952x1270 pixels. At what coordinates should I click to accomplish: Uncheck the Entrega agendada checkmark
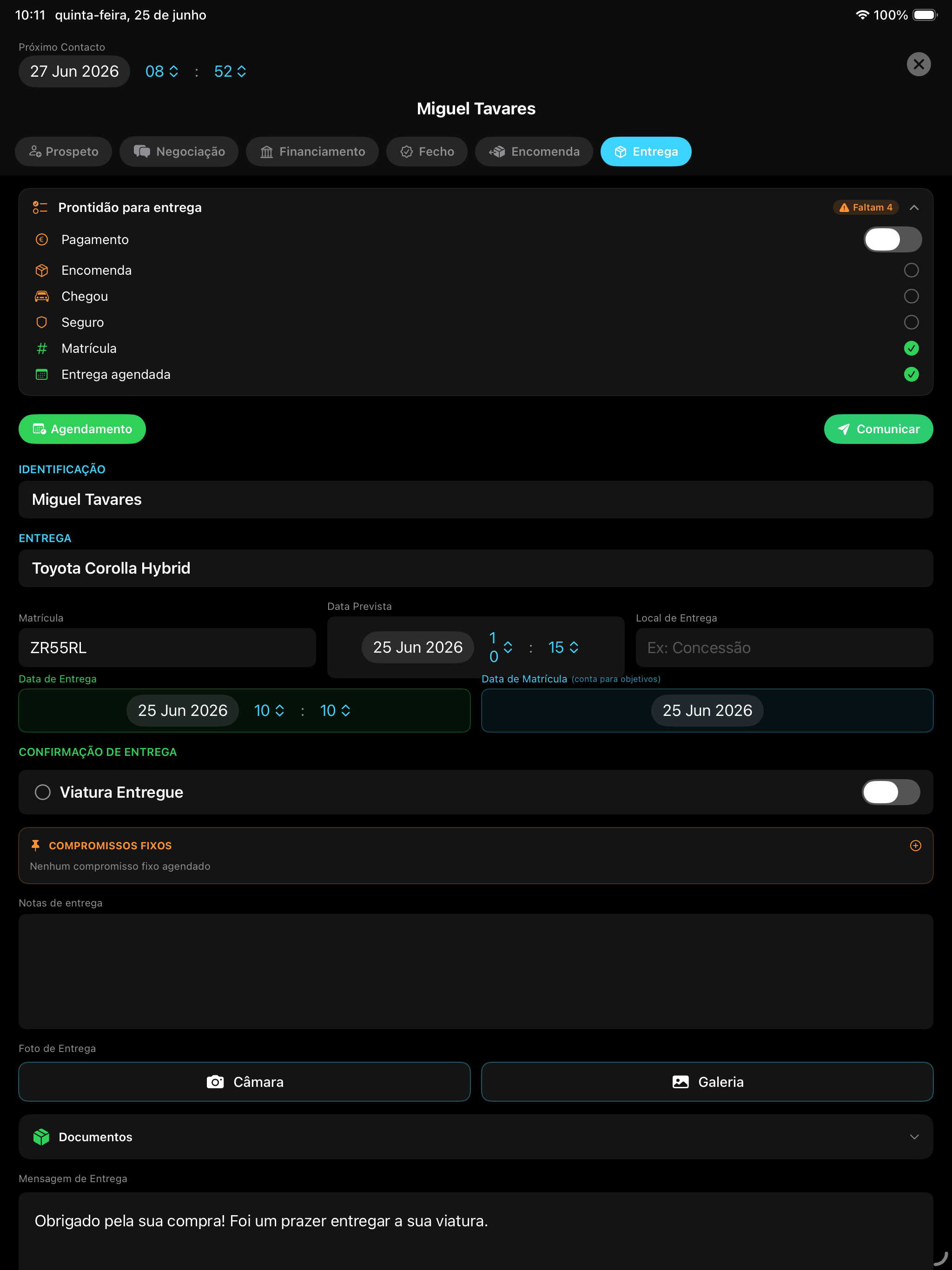[911, 374]
